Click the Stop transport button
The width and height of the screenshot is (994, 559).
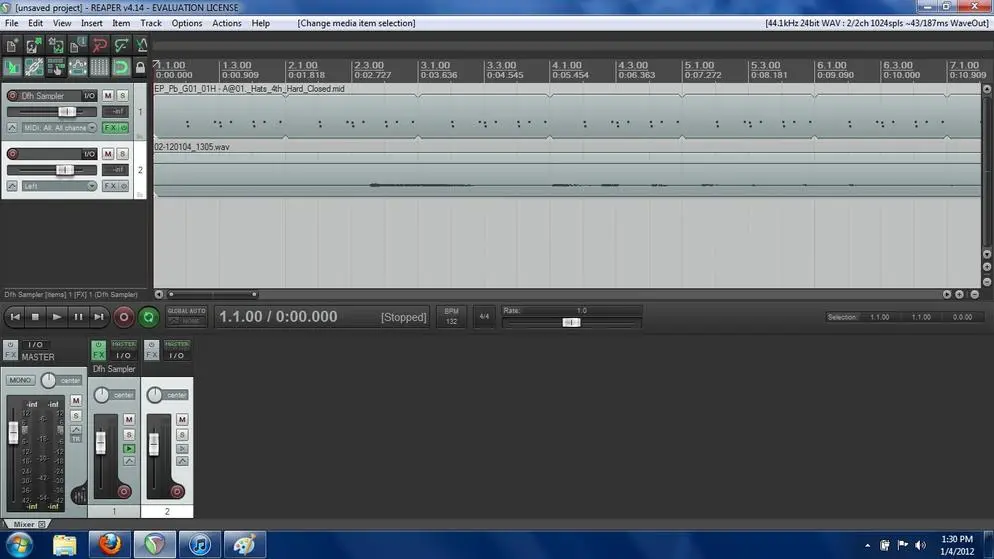pyautogui.click(x=36, y=317)
